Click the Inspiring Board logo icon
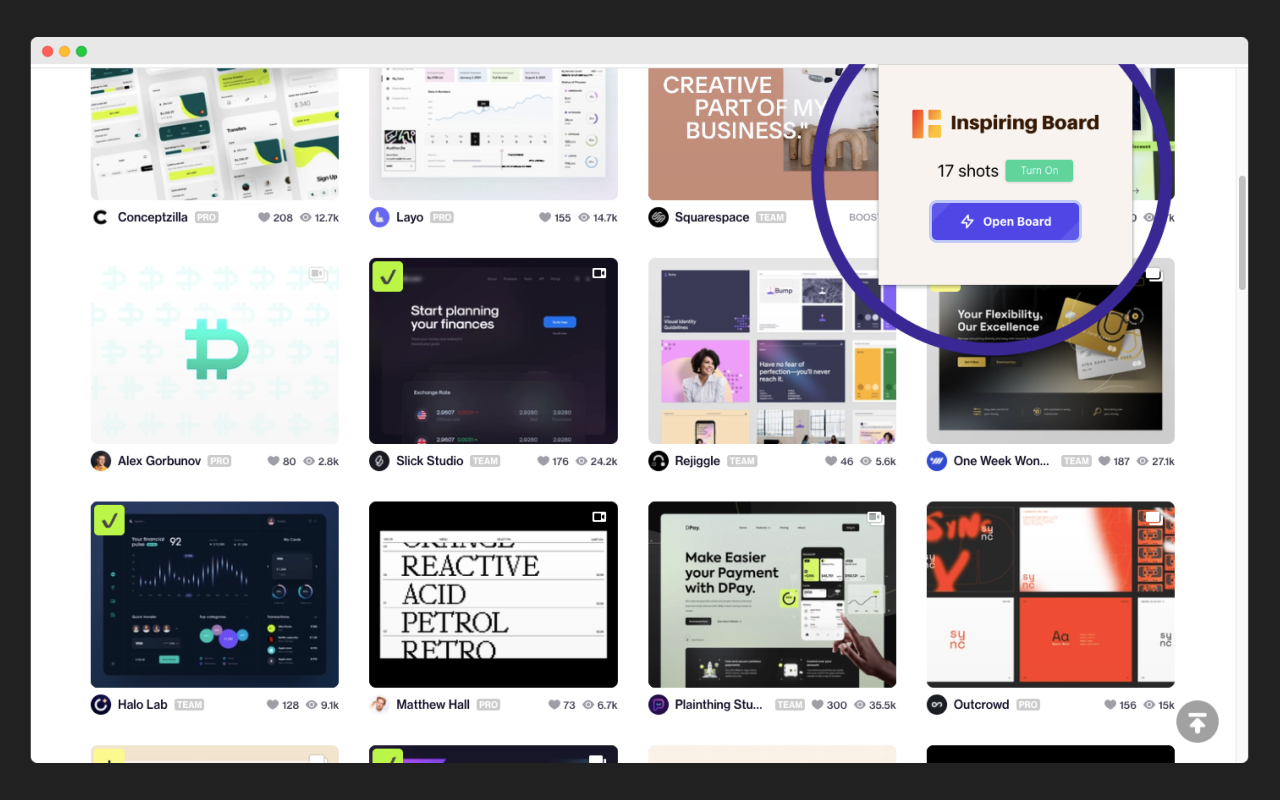This screenshot has width=1280, height=800. 927,123
